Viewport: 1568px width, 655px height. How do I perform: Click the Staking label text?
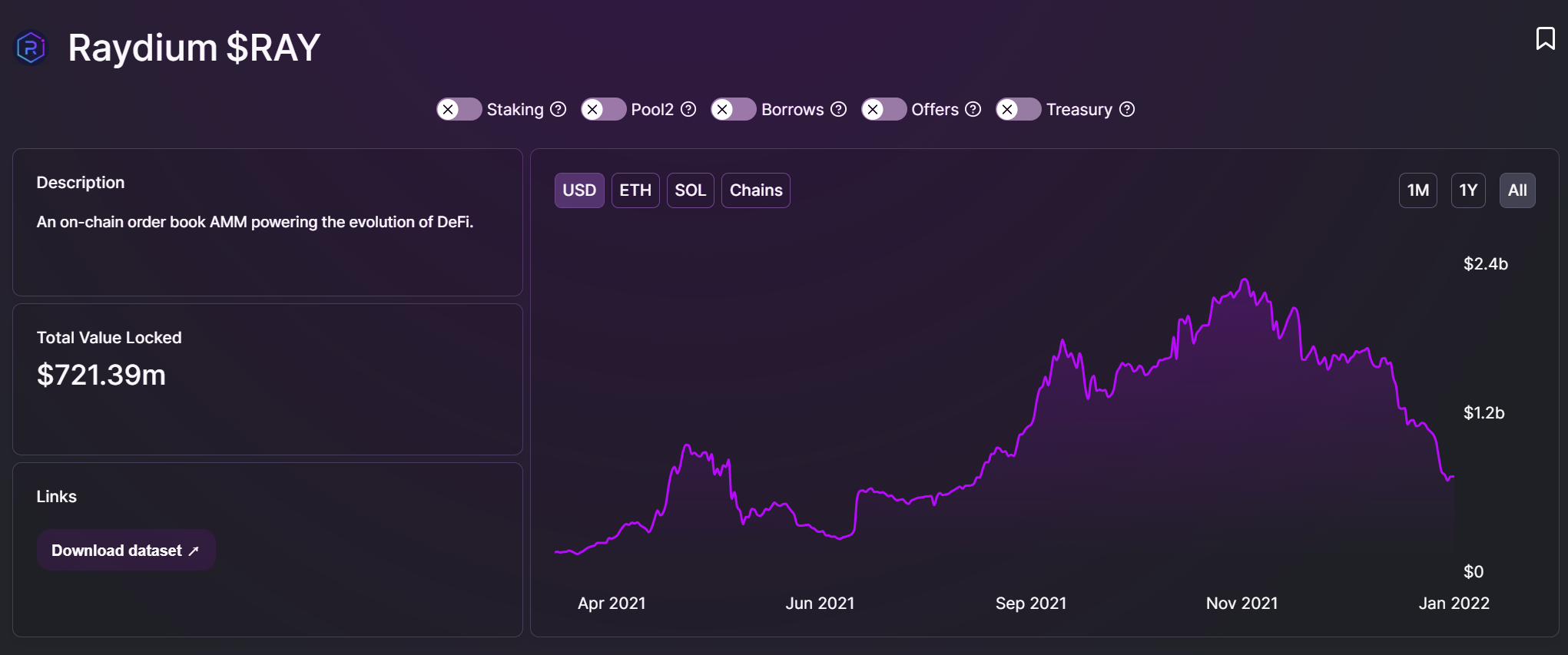[x=515, y=110]
